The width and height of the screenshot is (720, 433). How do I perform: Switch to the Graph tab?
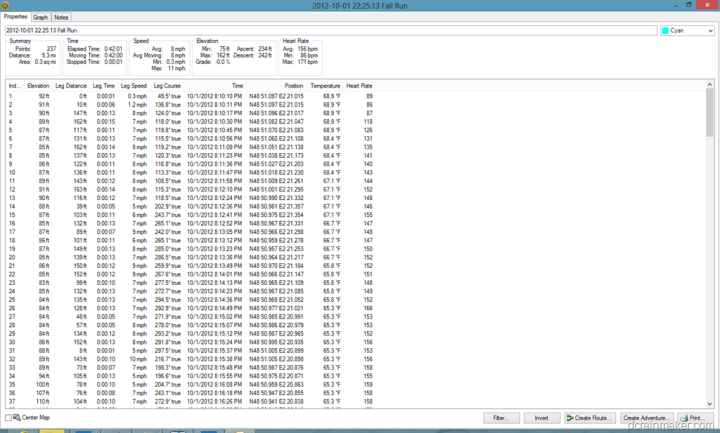click(x=40, y=17)
